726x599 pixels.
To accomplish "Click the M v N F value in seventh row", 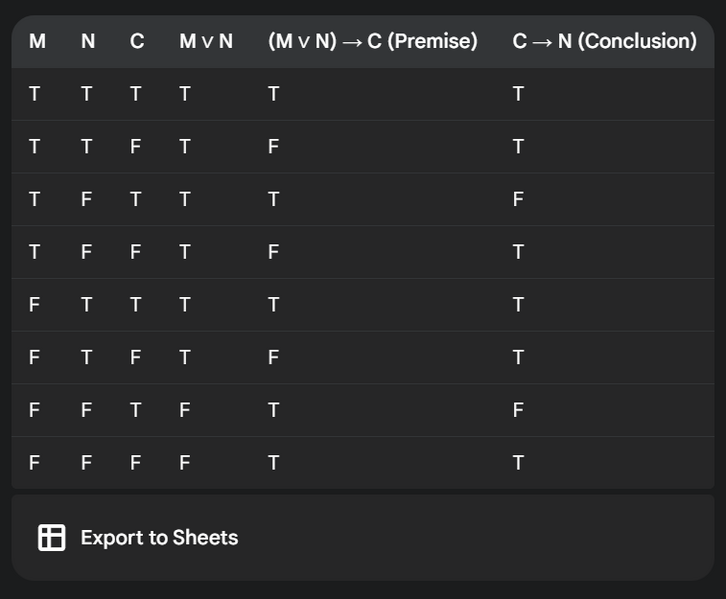I will click(x=184, y=410).
